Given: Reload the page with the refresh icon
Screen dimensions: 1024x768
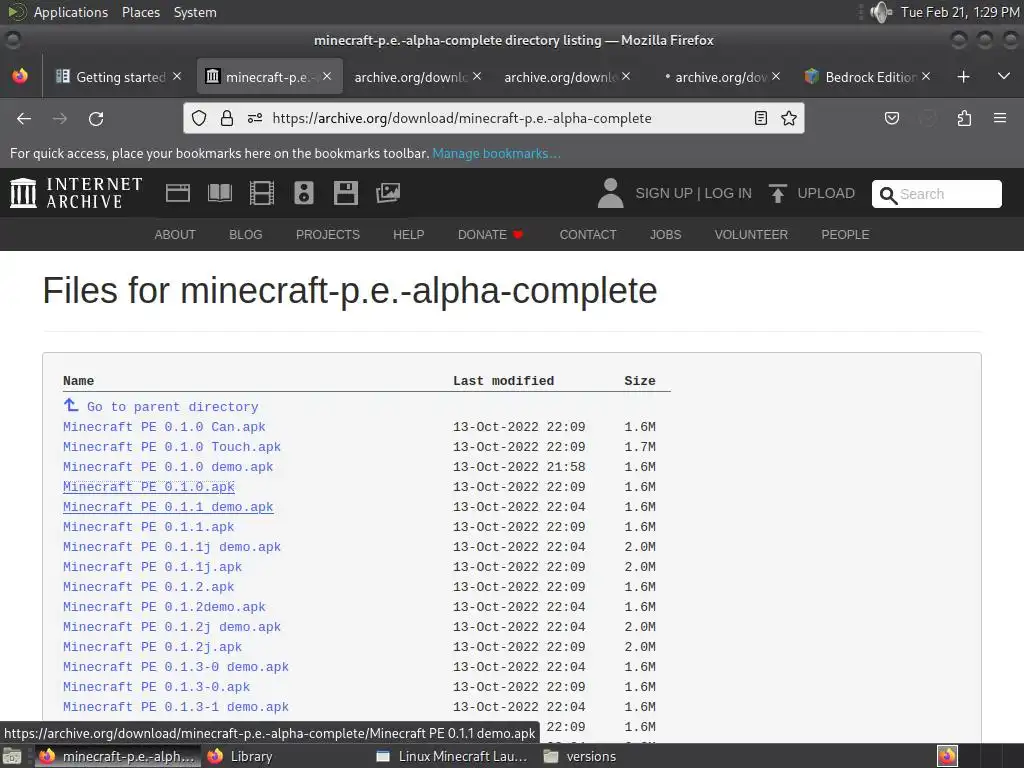Looking at the screenshot, I should point(96,118).
